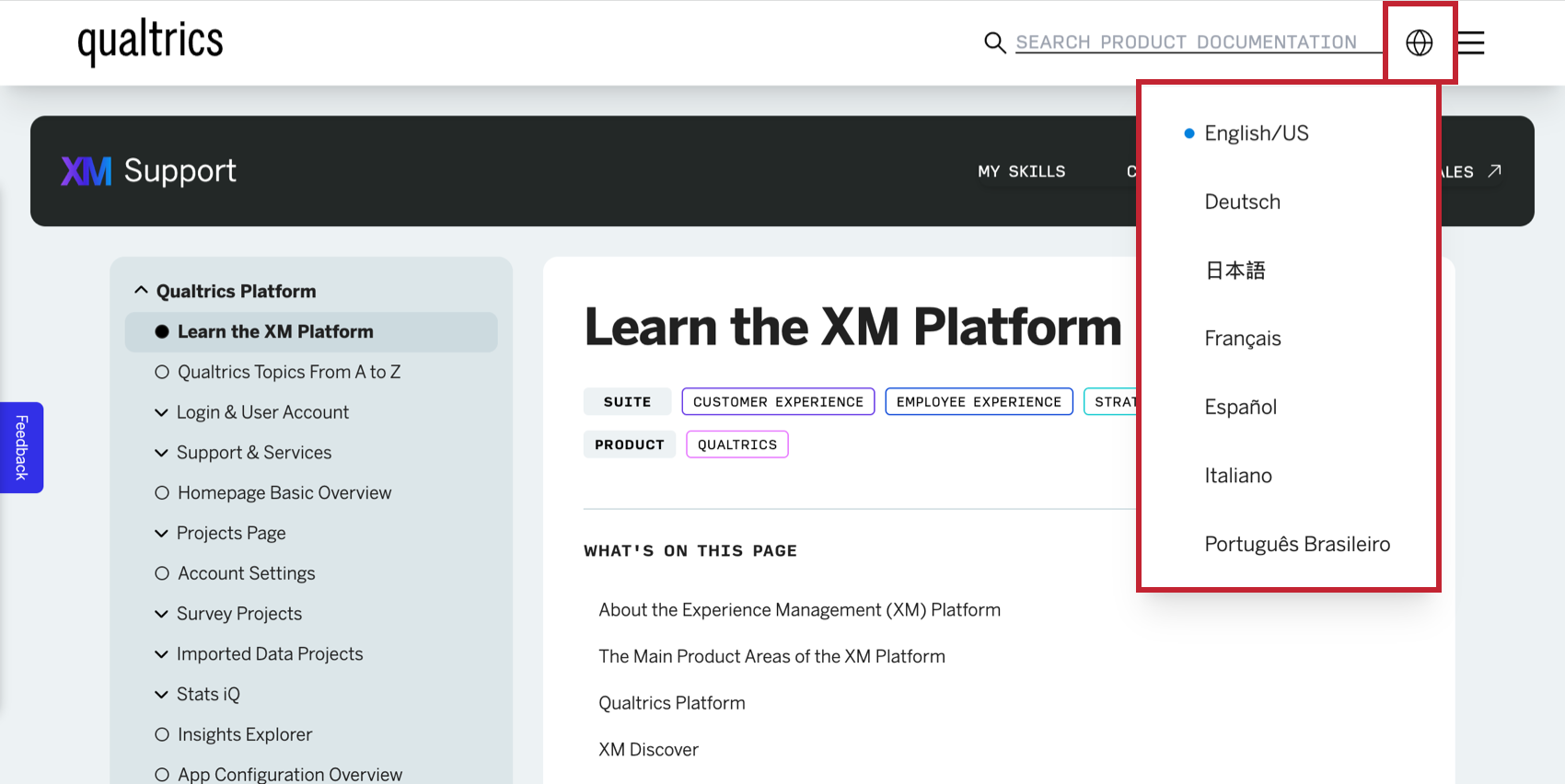
Task: Click the Qualtrics logo
Action: [x=150, y=42]
